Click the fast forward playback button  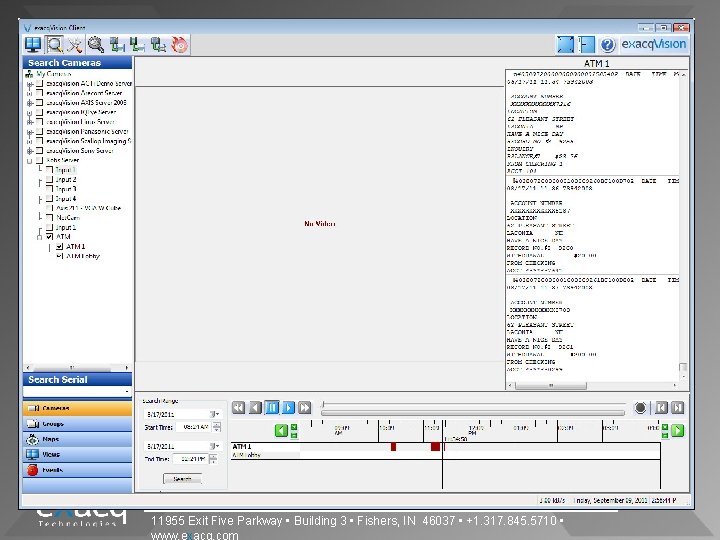[304, 407]
